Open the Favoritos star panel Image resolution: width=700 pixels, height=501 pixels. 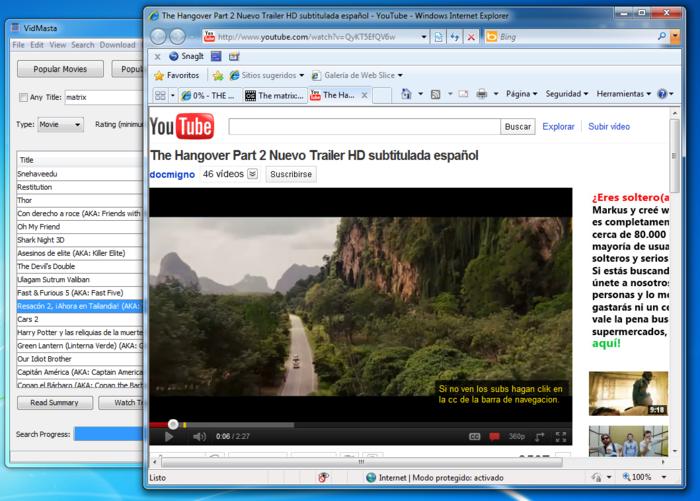[177, 75]
